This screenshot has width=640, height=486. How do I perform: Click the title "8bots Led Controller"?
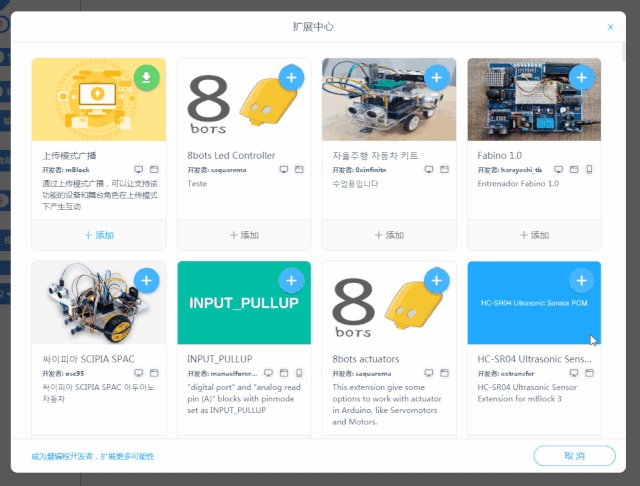(x=231, y=155)
